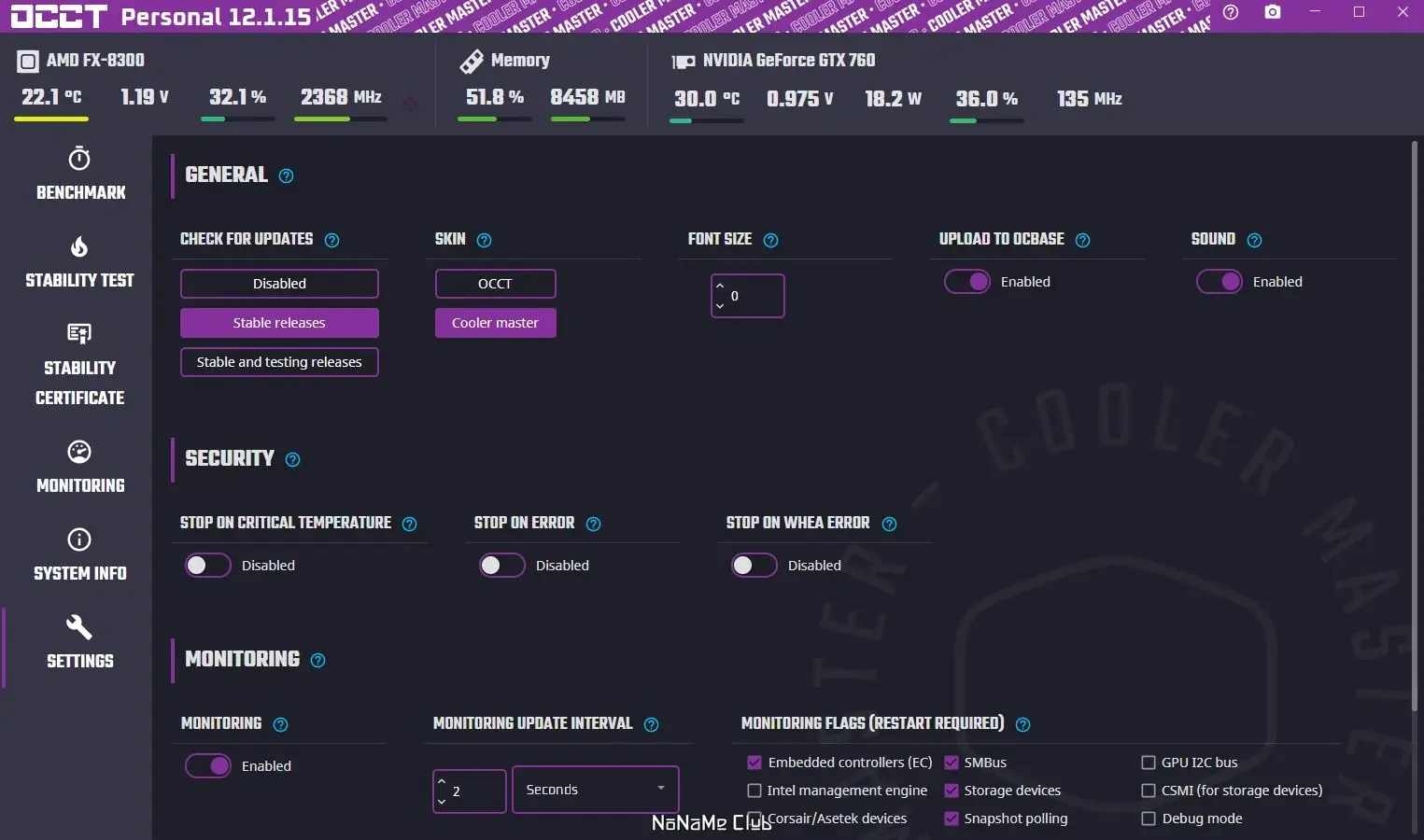Click the GPU temperature 30.0 °C reading
The image size is (1424, 840).
coord(707,99)
